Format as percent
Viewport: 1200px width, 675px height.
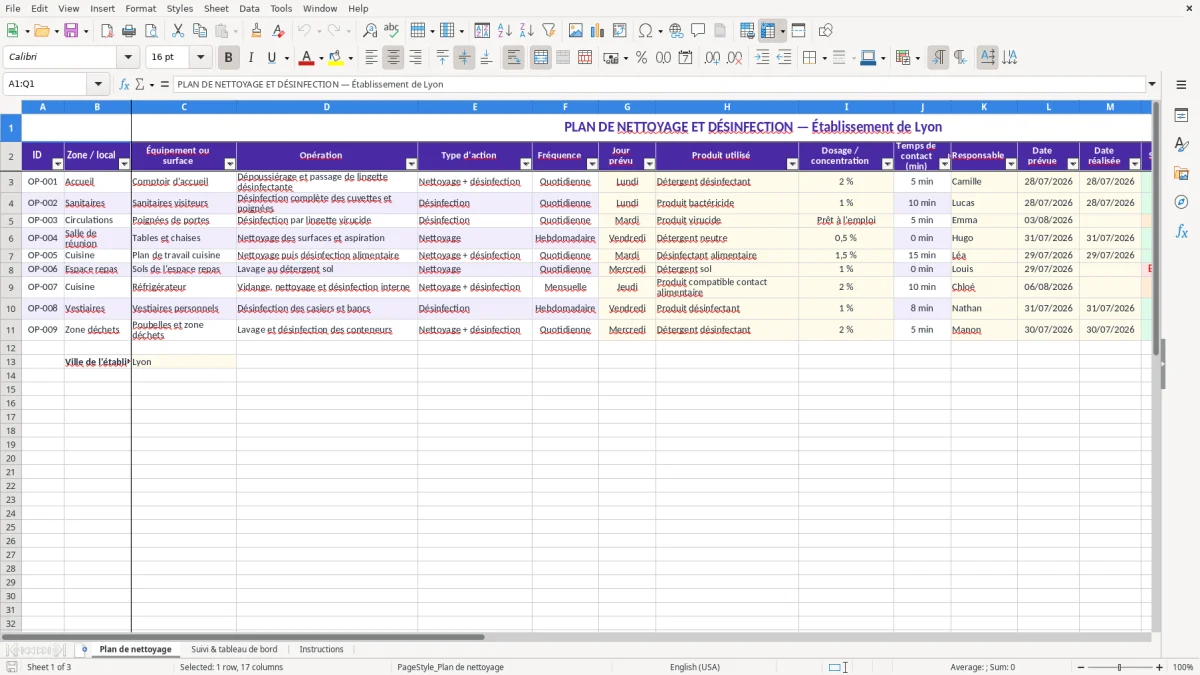(x=641, y=58)
